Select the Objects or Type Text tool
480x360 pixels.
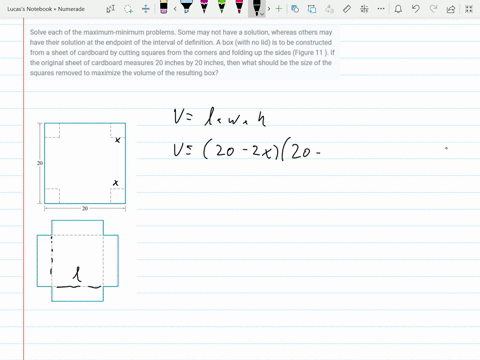click(110, 9)
